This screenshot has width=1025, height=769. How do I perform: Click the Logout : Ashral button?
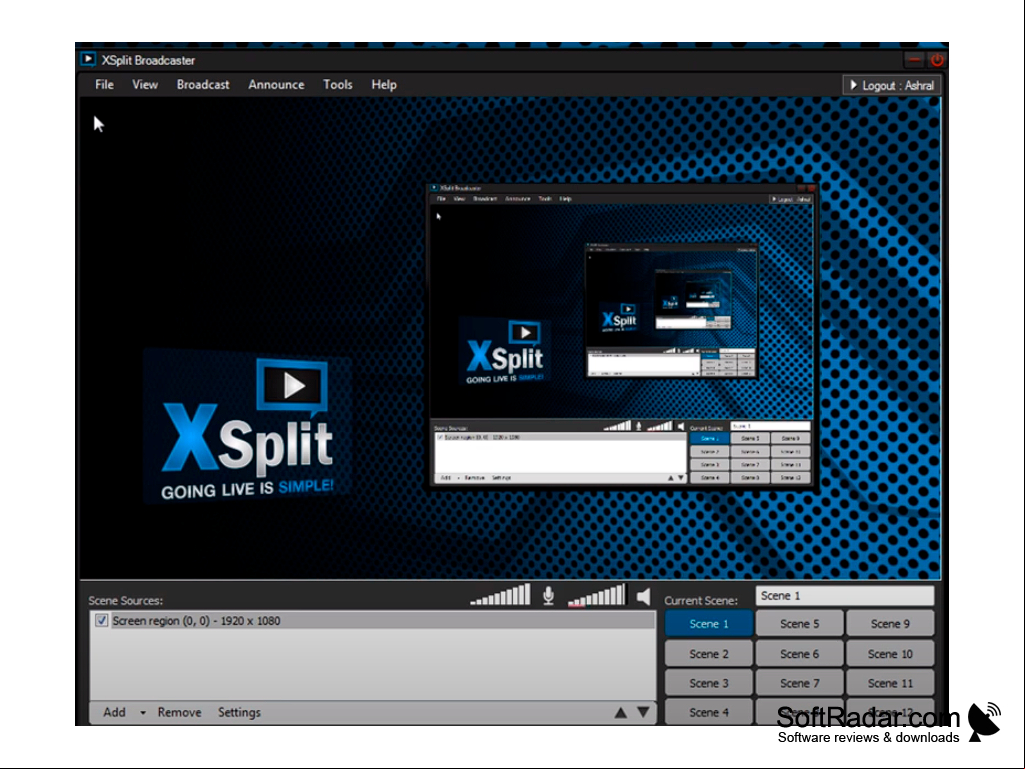click(x=892, y=85)
